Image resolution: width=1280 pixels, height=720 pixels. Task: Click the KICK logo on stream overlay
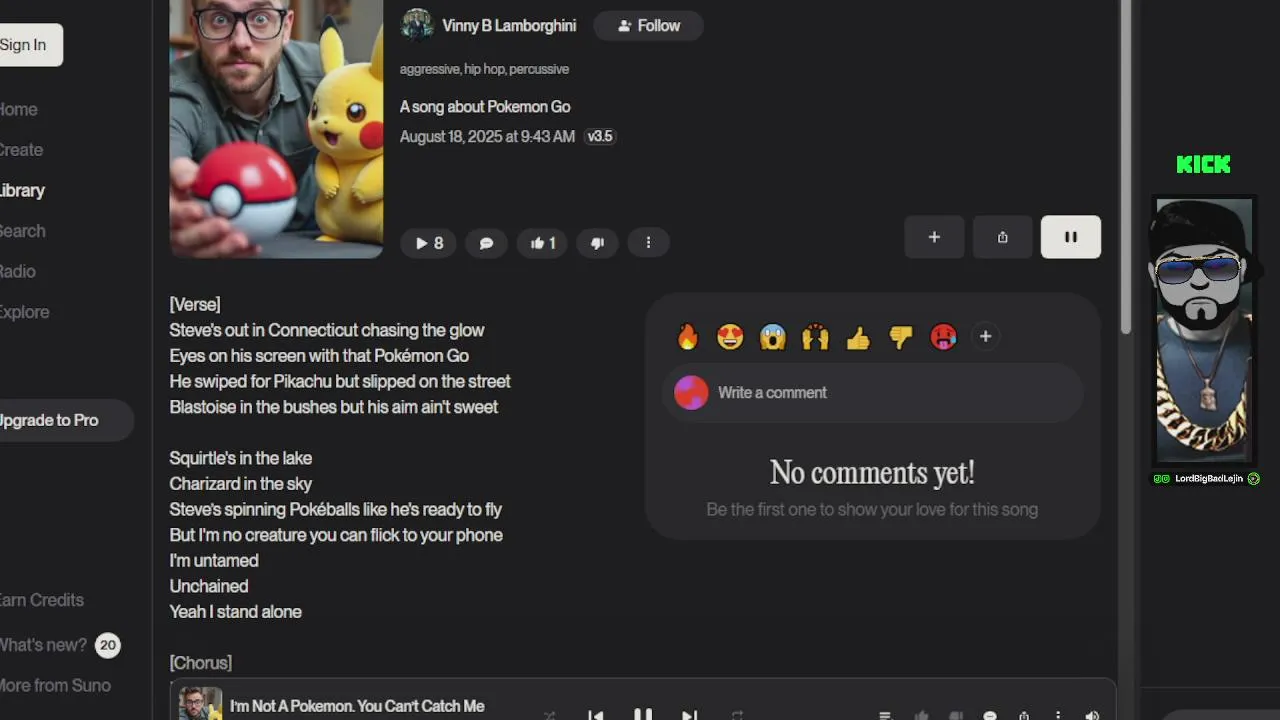point(1203,165)
